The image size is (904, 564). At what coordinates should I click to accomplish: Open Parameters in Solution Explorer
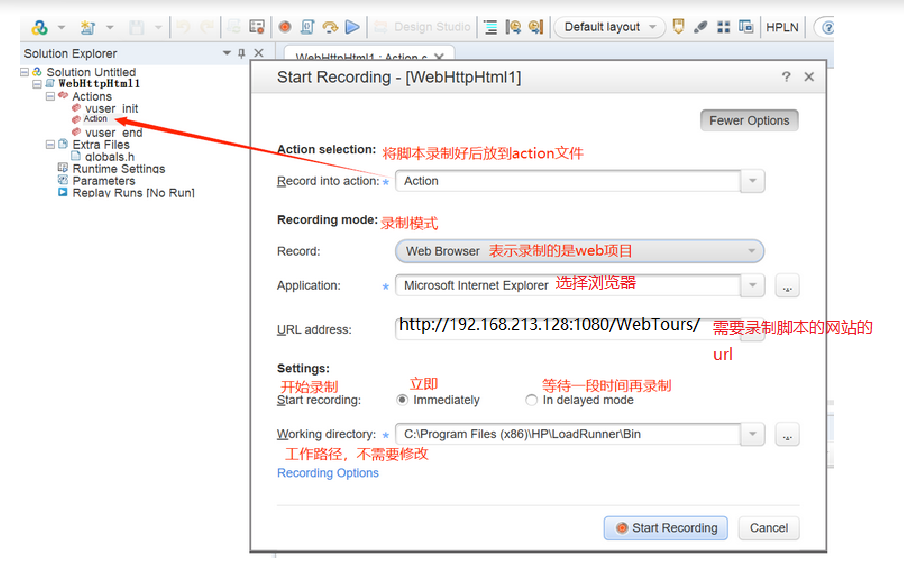pos(104,181)
